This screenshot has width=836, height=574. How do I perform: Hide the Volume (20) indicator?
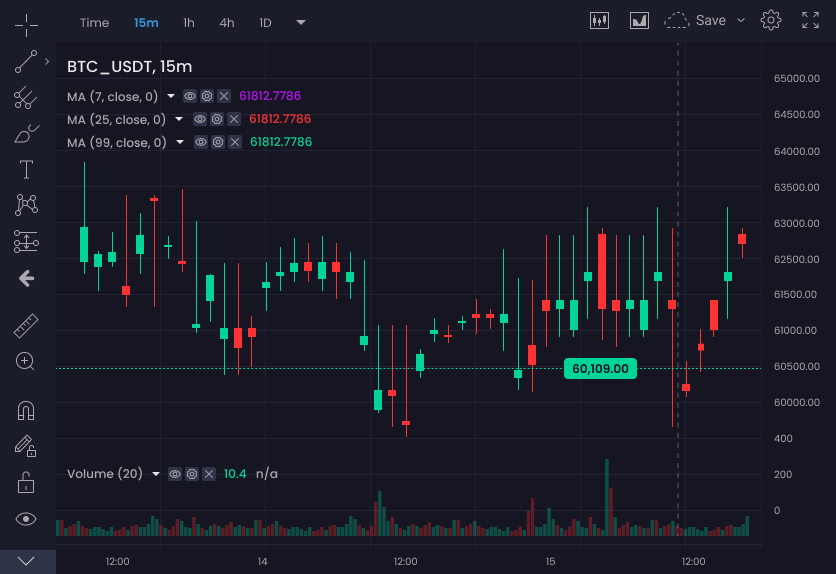click(x=175, y=474)
